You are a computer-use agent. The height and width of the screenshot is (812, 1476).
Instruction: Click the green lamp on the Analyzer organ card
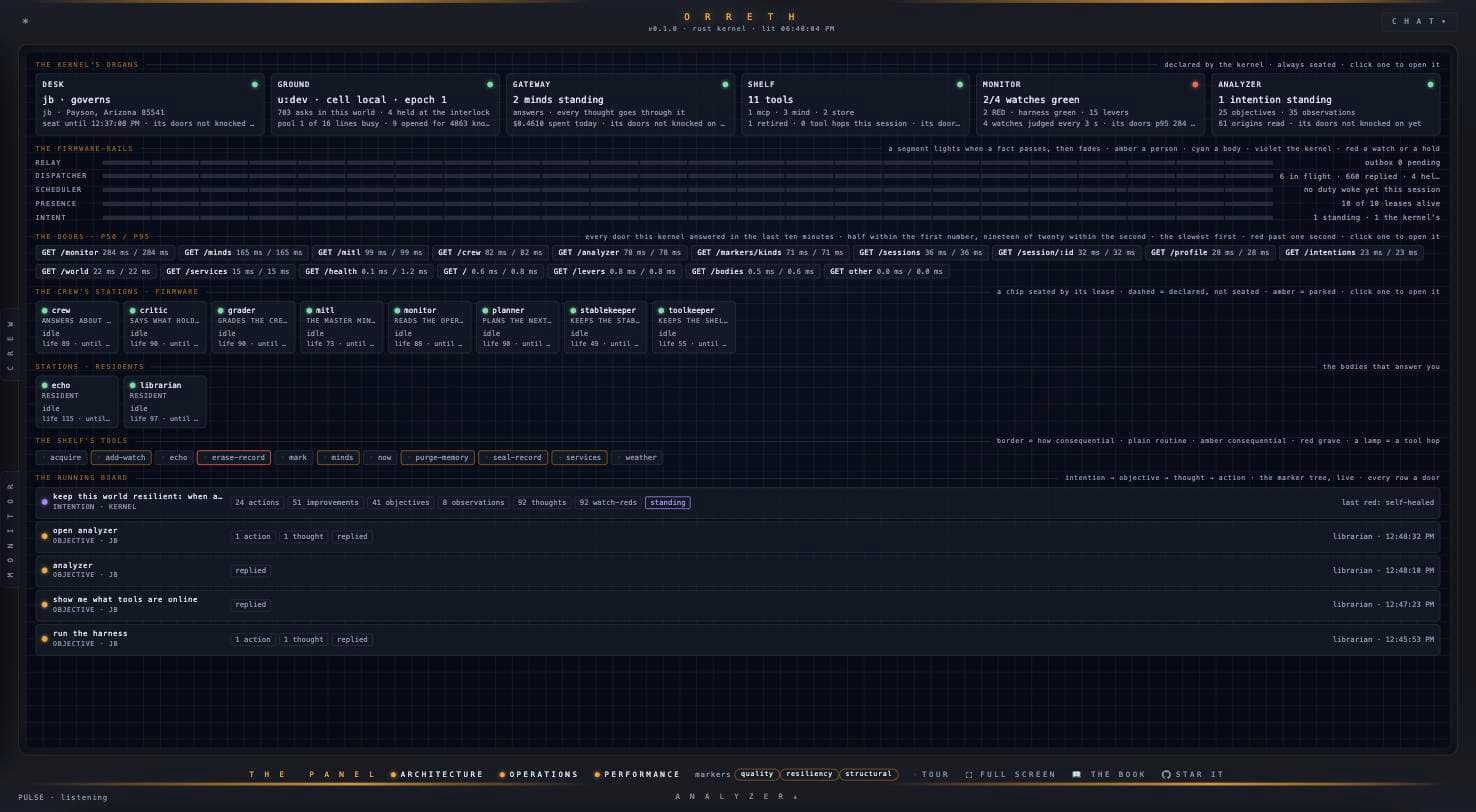click(x=1430, y=85)
